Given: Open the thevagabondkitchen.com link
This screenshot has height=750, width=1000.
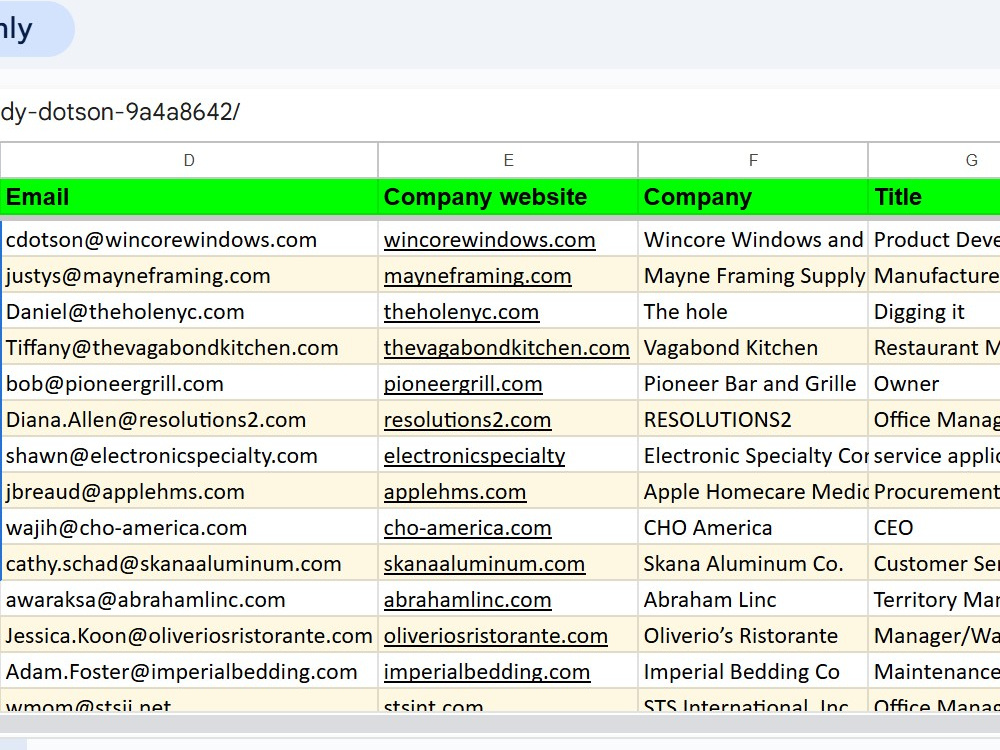Looking at the screenshot, I should click(x=506, y=348).
